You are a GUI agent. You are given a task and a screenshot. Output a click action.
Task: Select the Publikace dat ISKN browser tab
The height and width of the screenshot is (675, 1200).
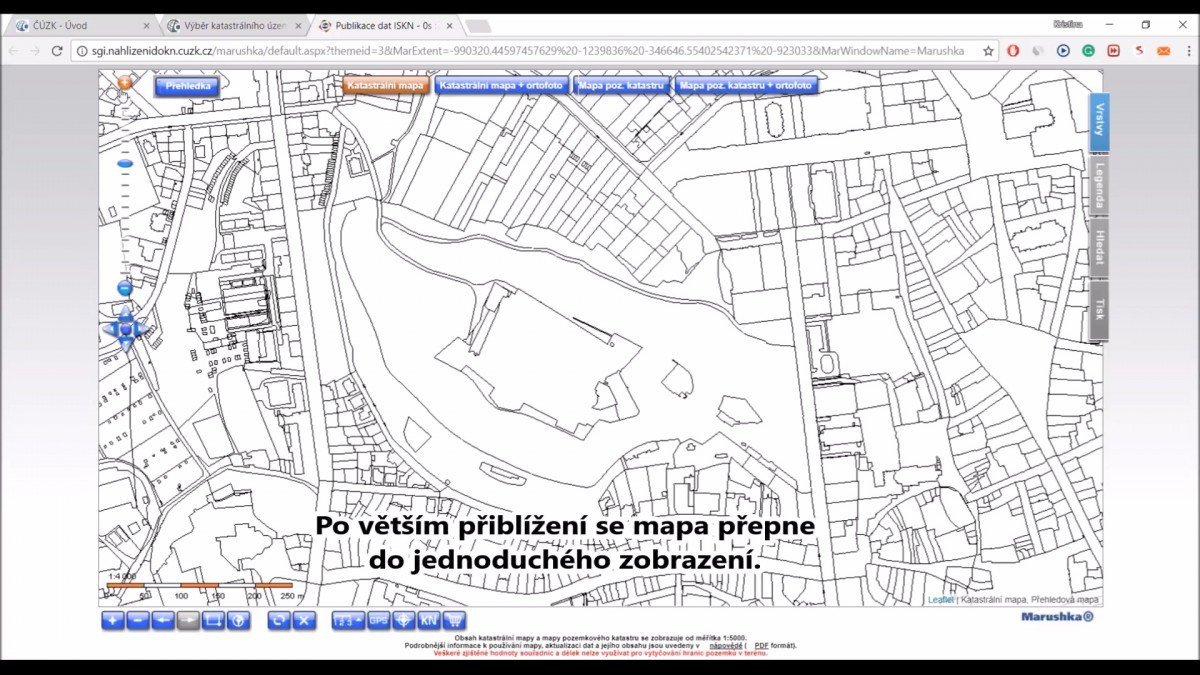(385, 25)
